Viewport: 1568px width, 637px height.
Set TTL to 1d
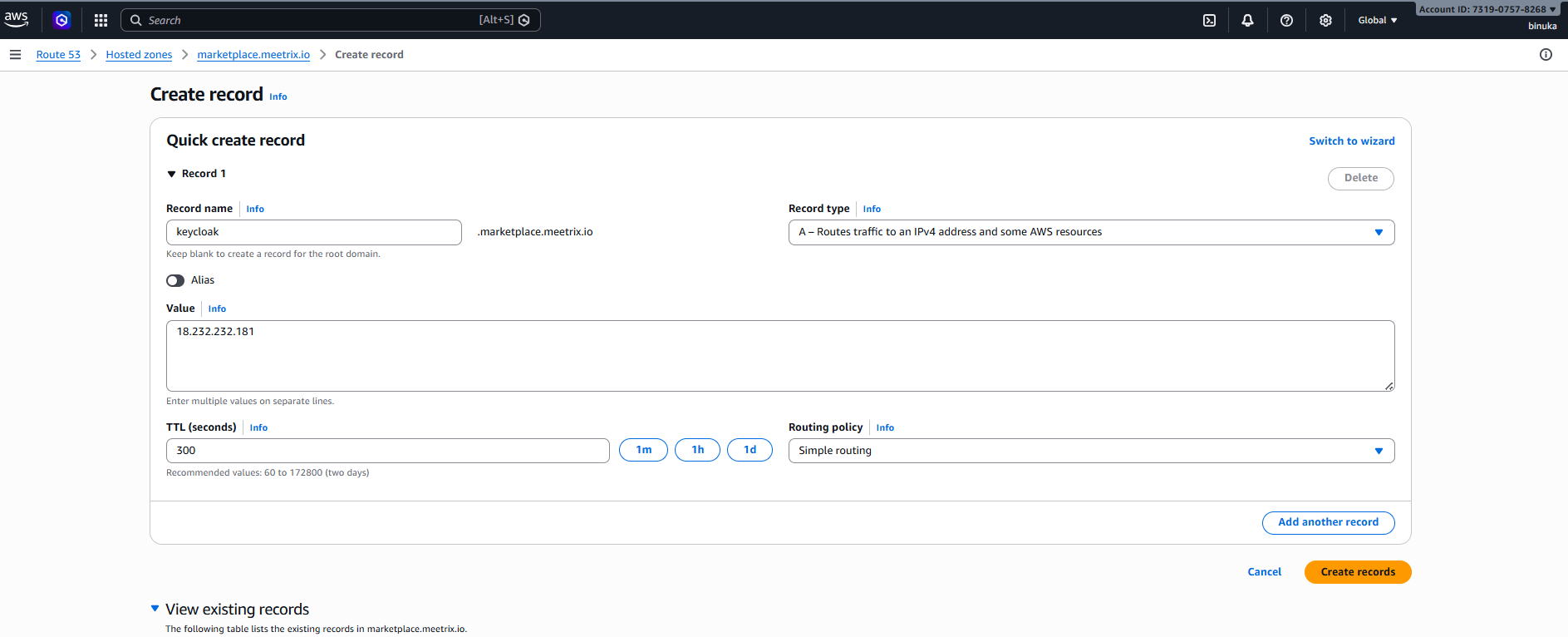(750, 450)
